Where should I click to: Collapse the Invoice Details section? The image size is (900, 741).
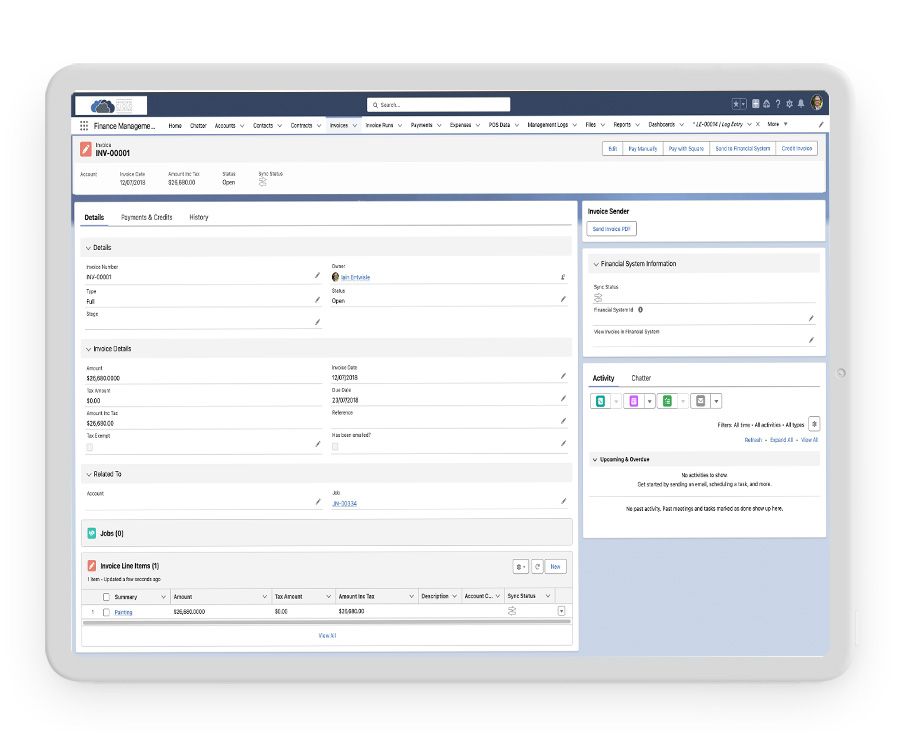[88, 349]
